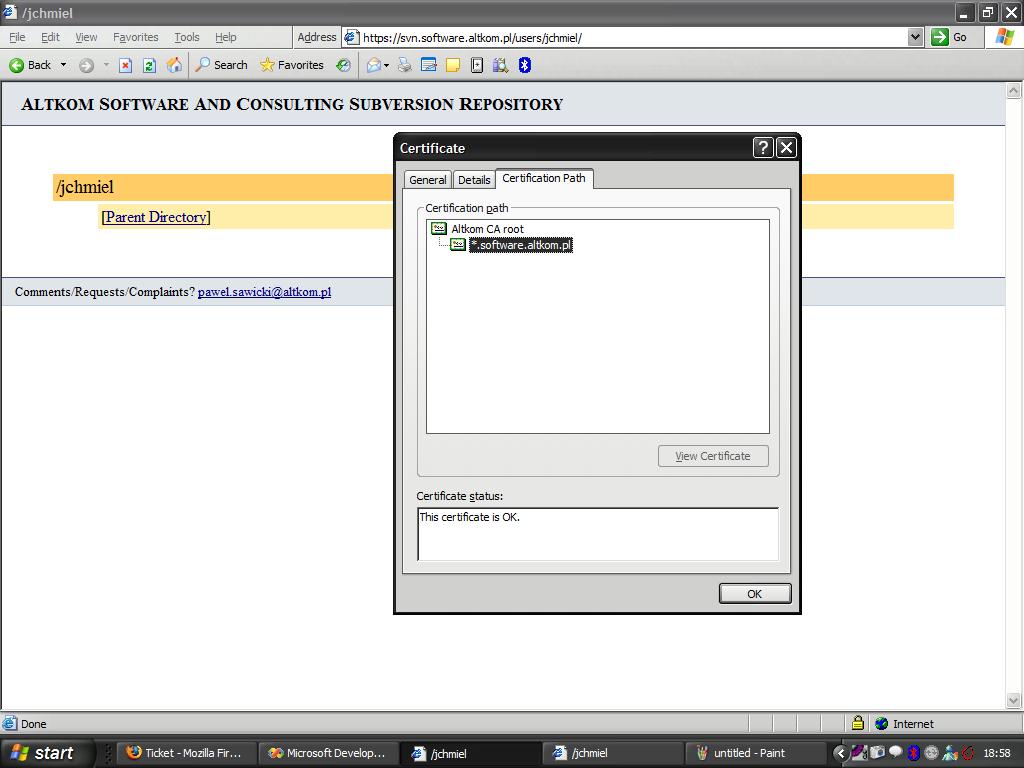Click the Refresh page icon
Viewport: 1024px width, 768px height.
click(149, 65)
